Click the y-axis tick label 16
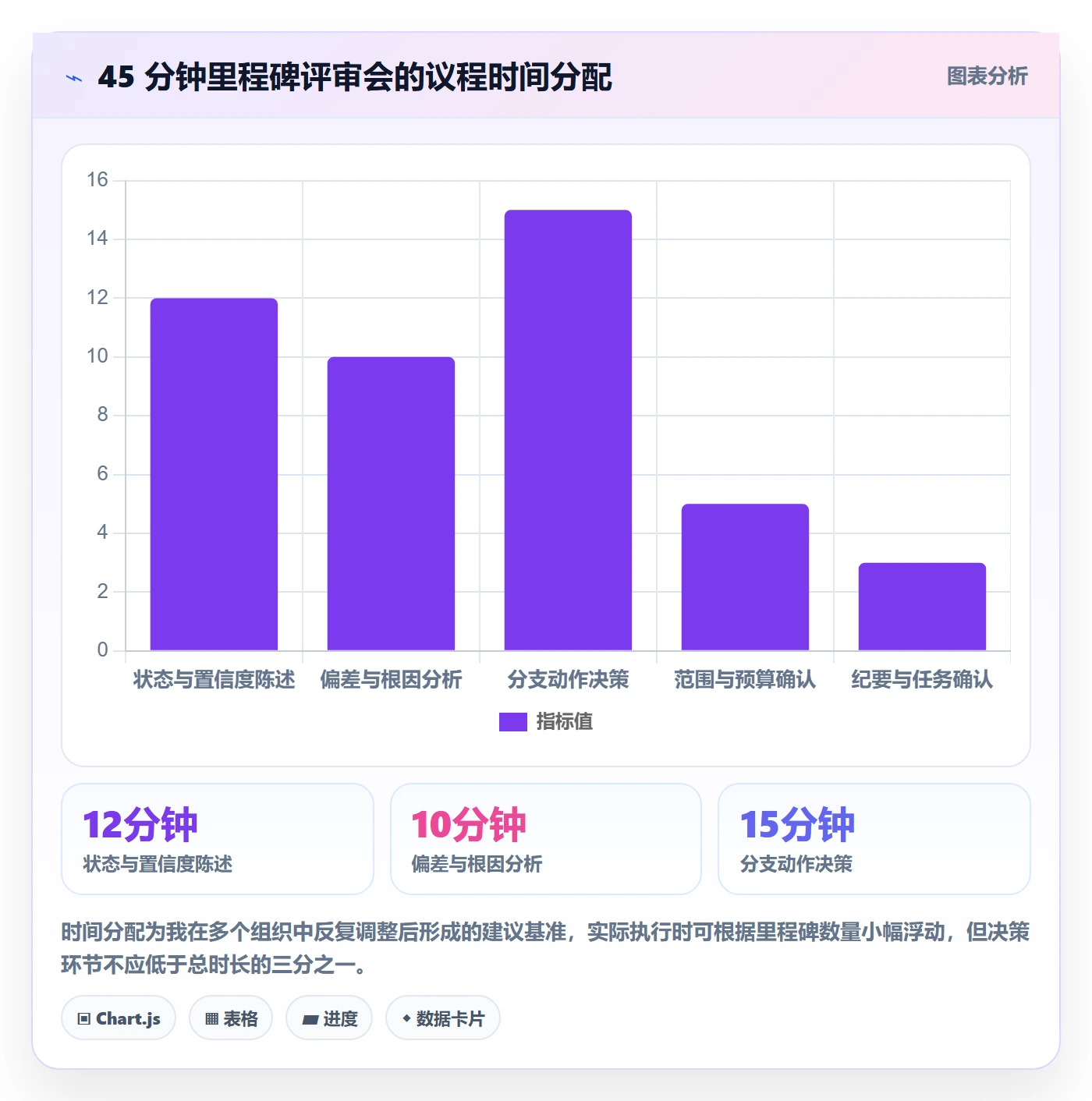Image resolution: width=1092 pixels, height=1101 pixels. point(97,180)
